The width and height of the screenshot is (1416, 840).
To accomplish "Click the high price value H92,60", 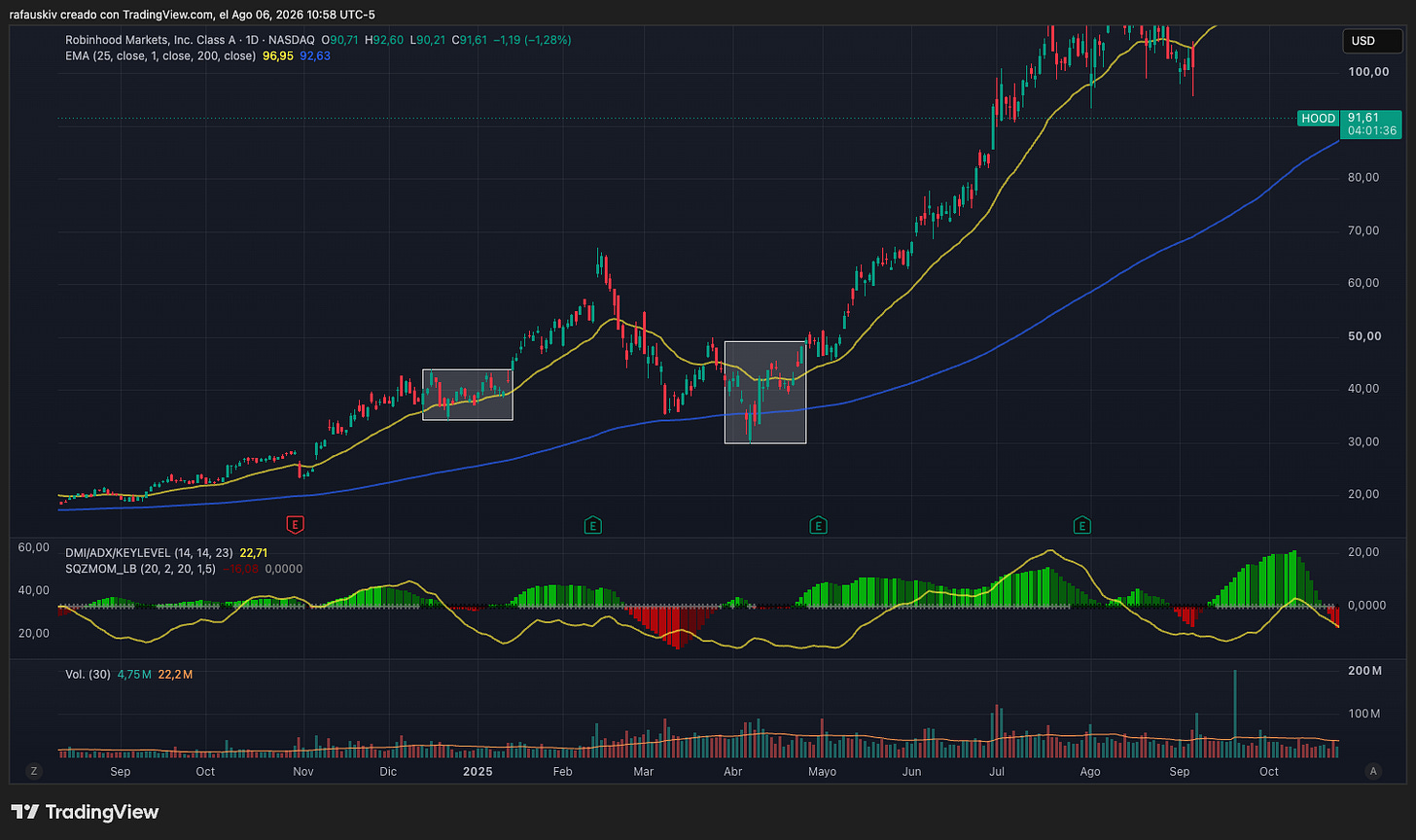I will 384,40.
